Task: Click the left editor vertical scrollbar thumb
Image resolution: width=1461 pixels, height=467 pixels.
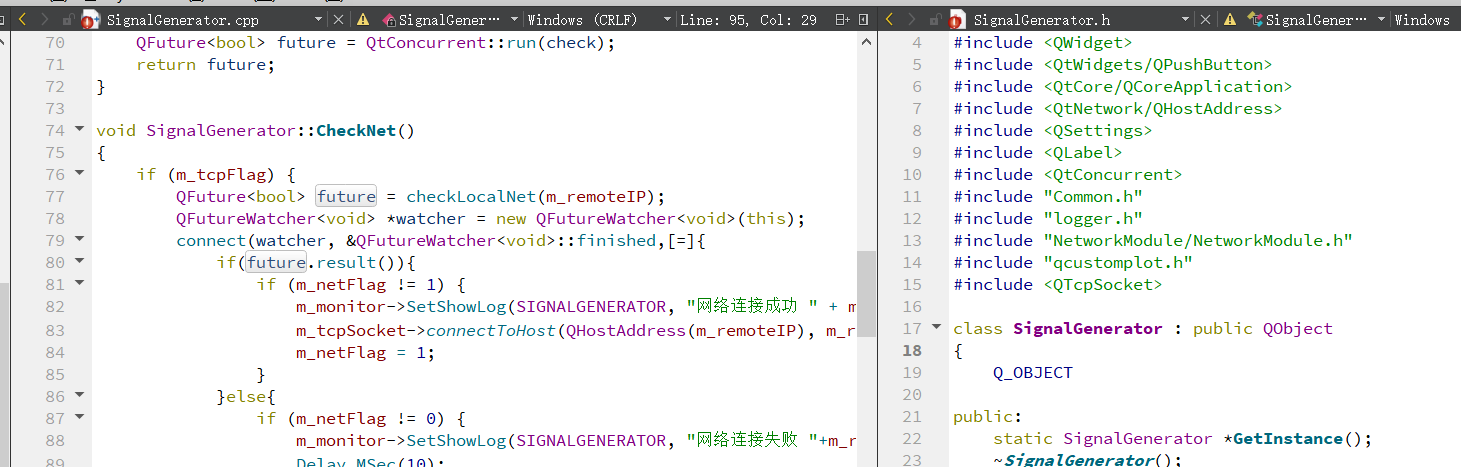Action: [x=866, y=280]
